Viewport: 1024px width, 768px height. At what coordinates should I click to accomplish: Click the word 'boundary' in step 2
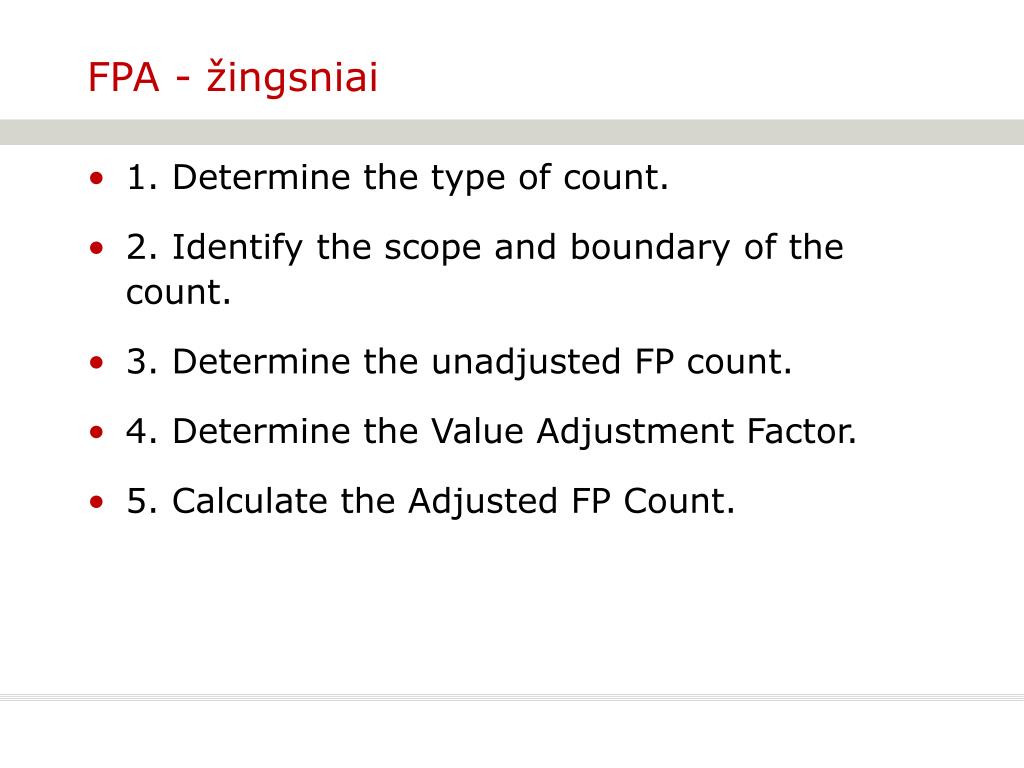[x=650, y=249]
